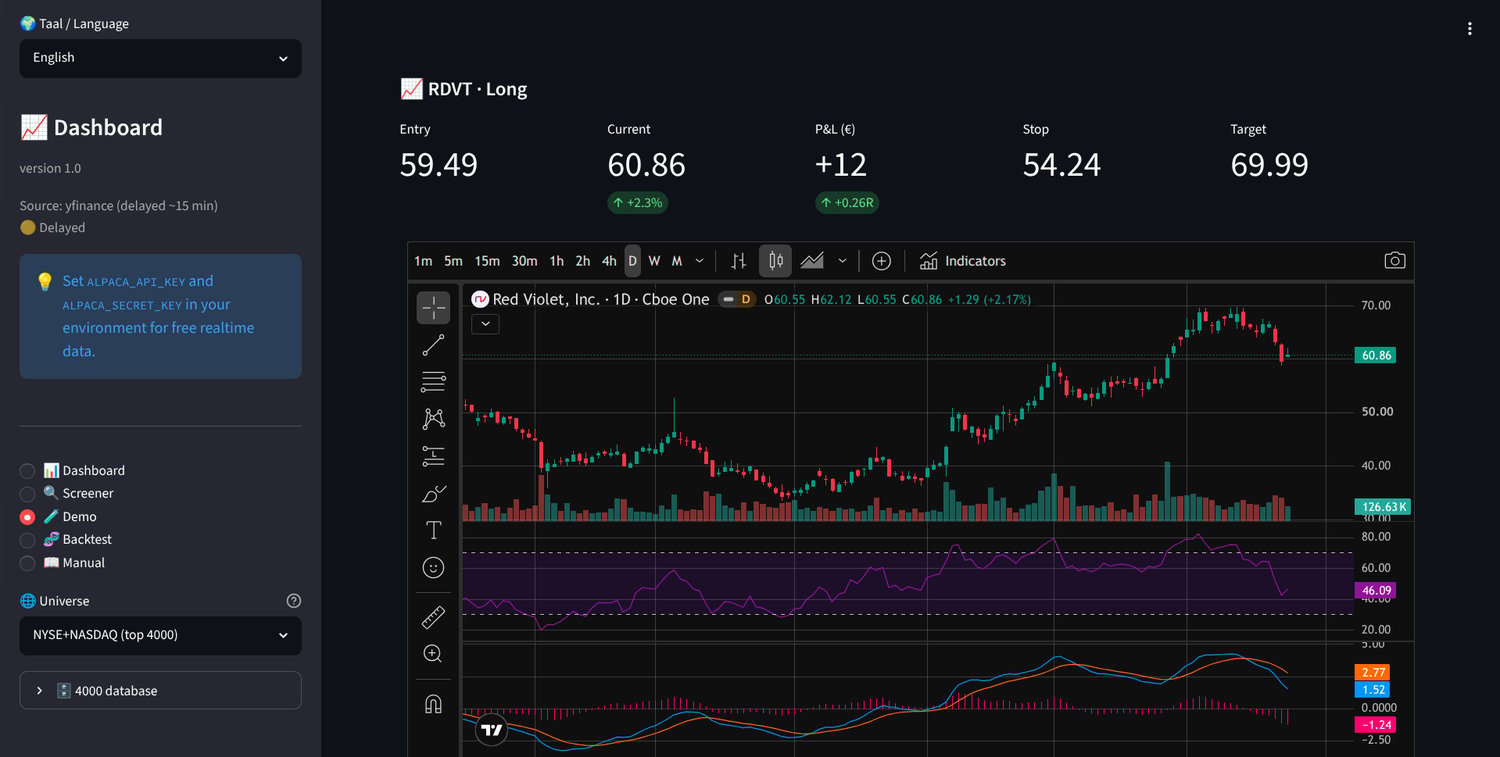Screen dimensions: 1500x757
Task: Select the candlestick chart style icon
Action: click(x=775, y=261)
